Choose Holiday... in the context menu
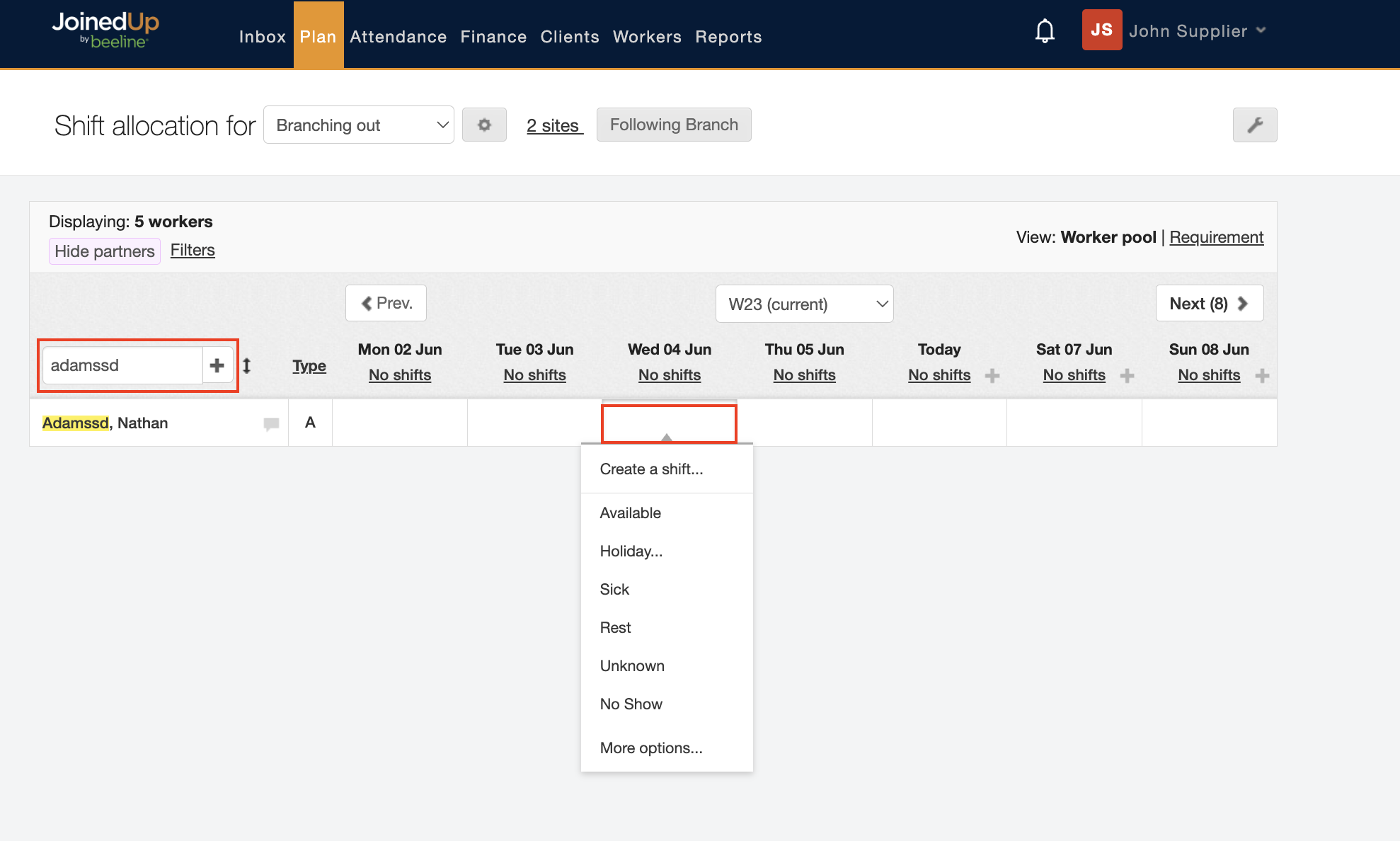1400x841 pixels. (x=631, y=551)
